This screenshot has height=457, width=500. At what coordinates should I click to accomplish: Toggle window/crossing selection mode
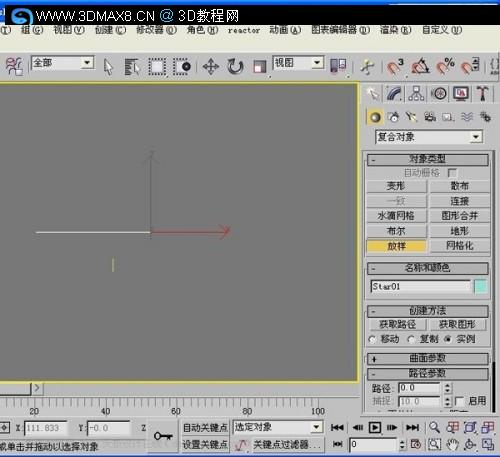coord(182,67)
